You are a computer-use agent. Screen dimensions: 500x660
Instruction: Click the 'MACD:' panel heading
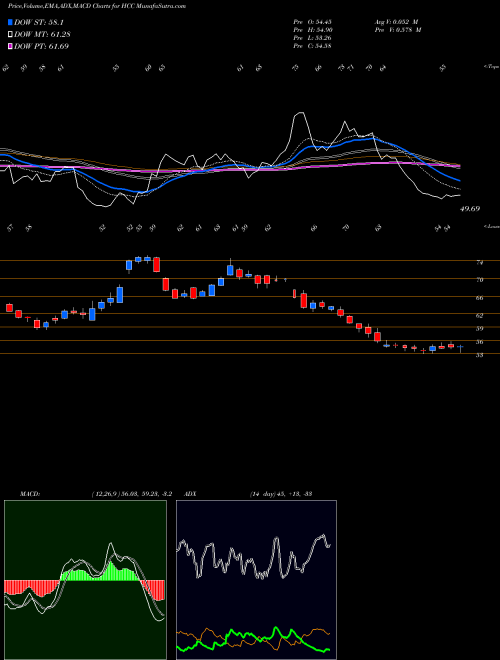[29, 494]
